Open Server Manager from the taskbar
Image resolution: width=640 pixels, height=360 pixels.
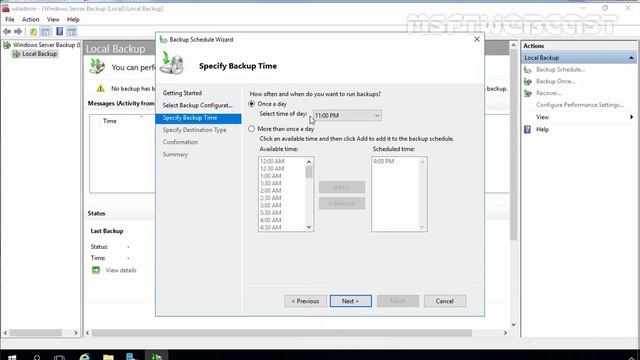[x=131, y=356]
